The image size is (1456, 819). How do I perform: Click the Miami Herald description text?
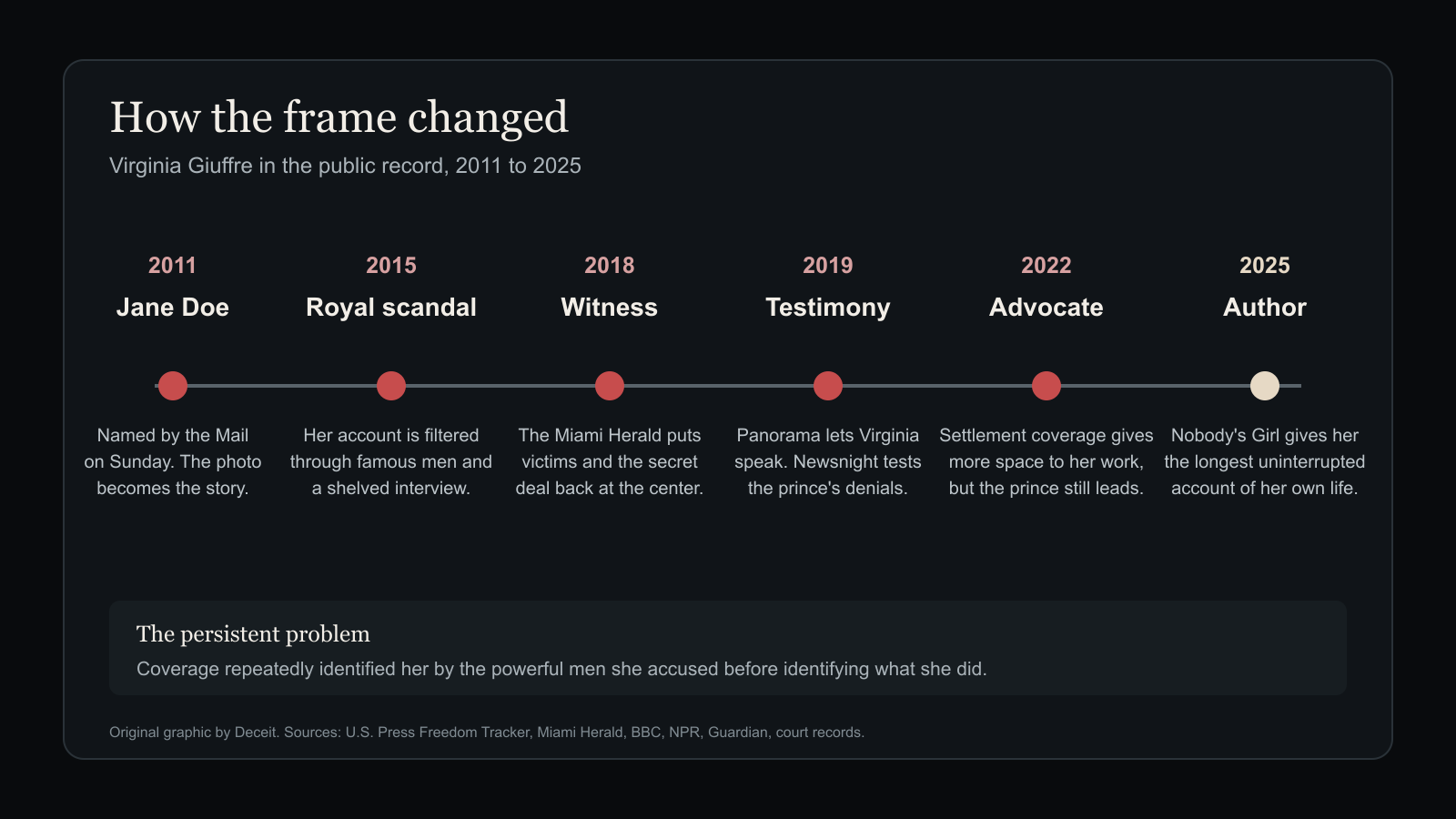point(610,462)
